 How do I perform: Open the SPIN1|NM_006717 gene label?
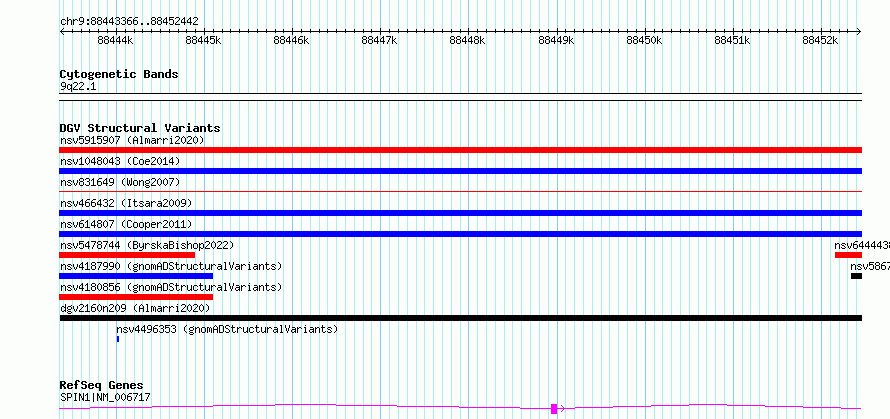coord(106,397)
